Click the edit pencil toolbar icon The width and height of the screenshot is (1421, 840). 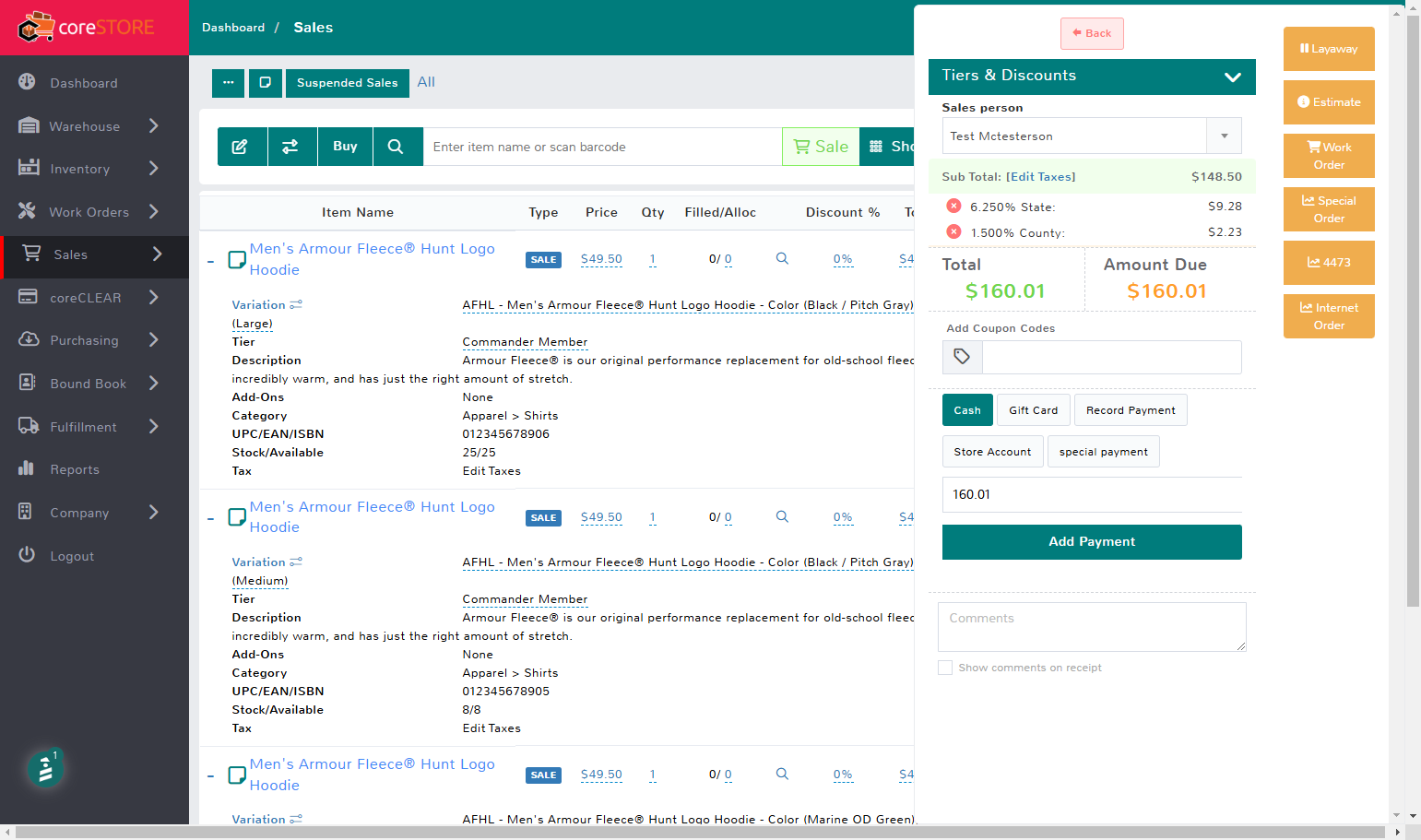pos(240,147)
